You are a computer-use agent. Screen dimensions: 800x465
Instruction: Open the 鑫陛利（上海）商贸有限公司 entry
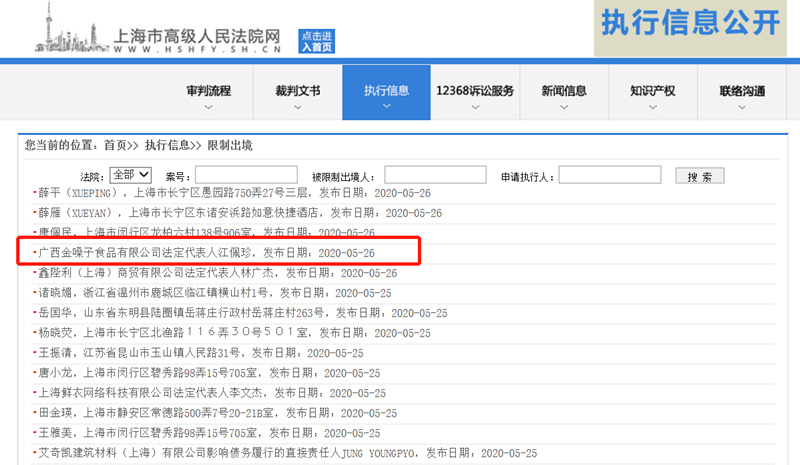click(x=218, y=273)
